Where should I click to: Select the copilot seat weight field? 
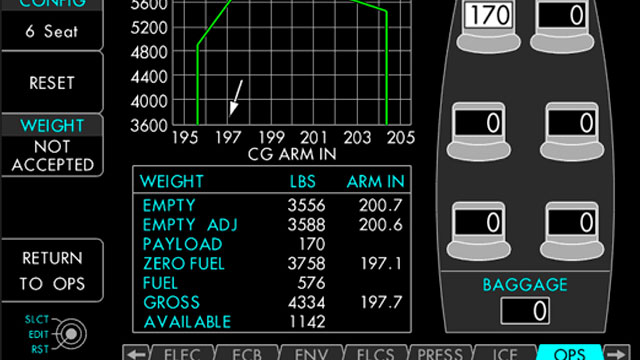click(562, 15)
